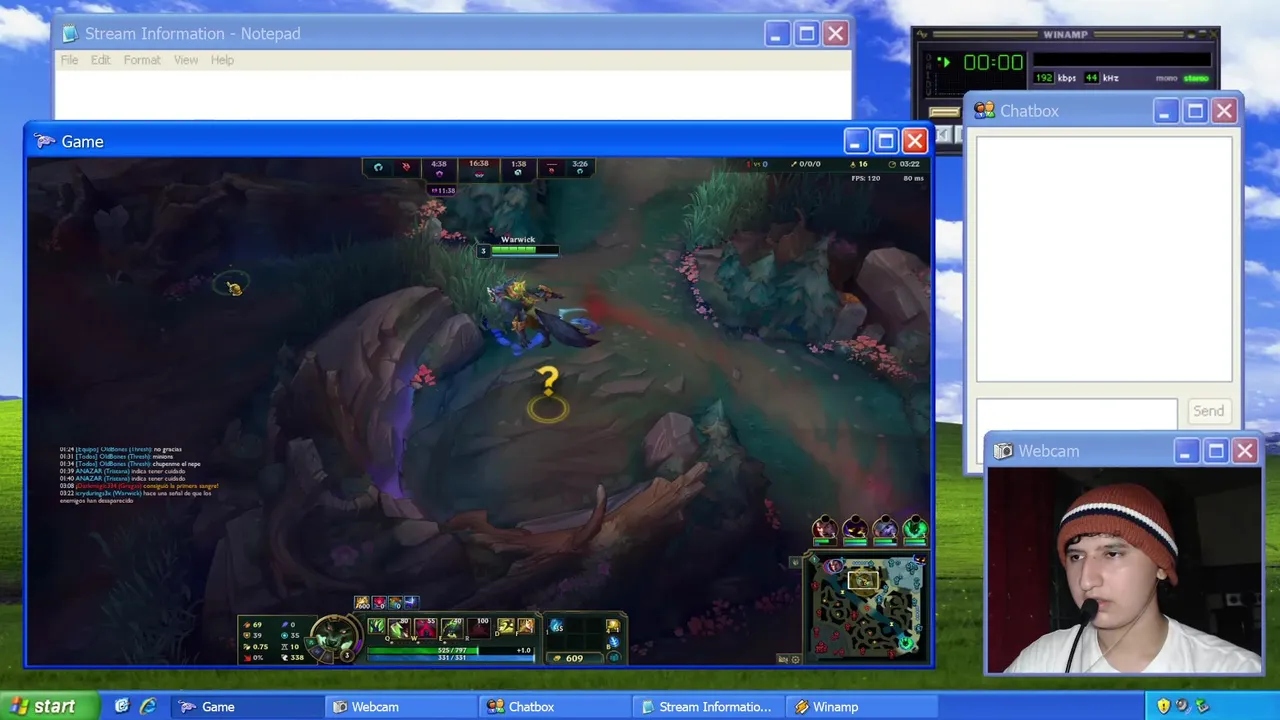Click the champion health bar 525/797

pyautogui.click(x=451, y=650)
